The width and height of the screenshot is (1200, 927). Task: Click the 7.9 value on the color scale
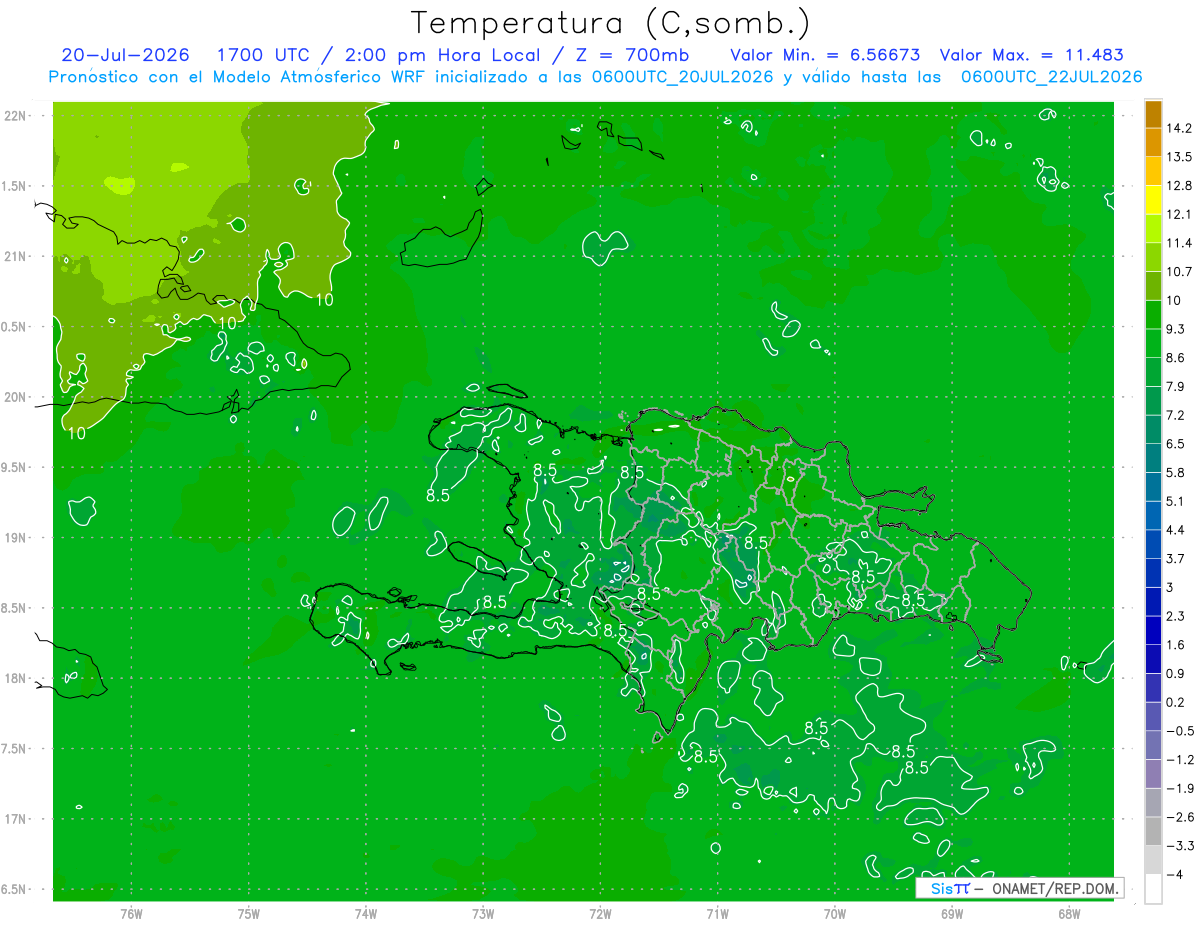pyautogui.click(x=1176, y=387)
